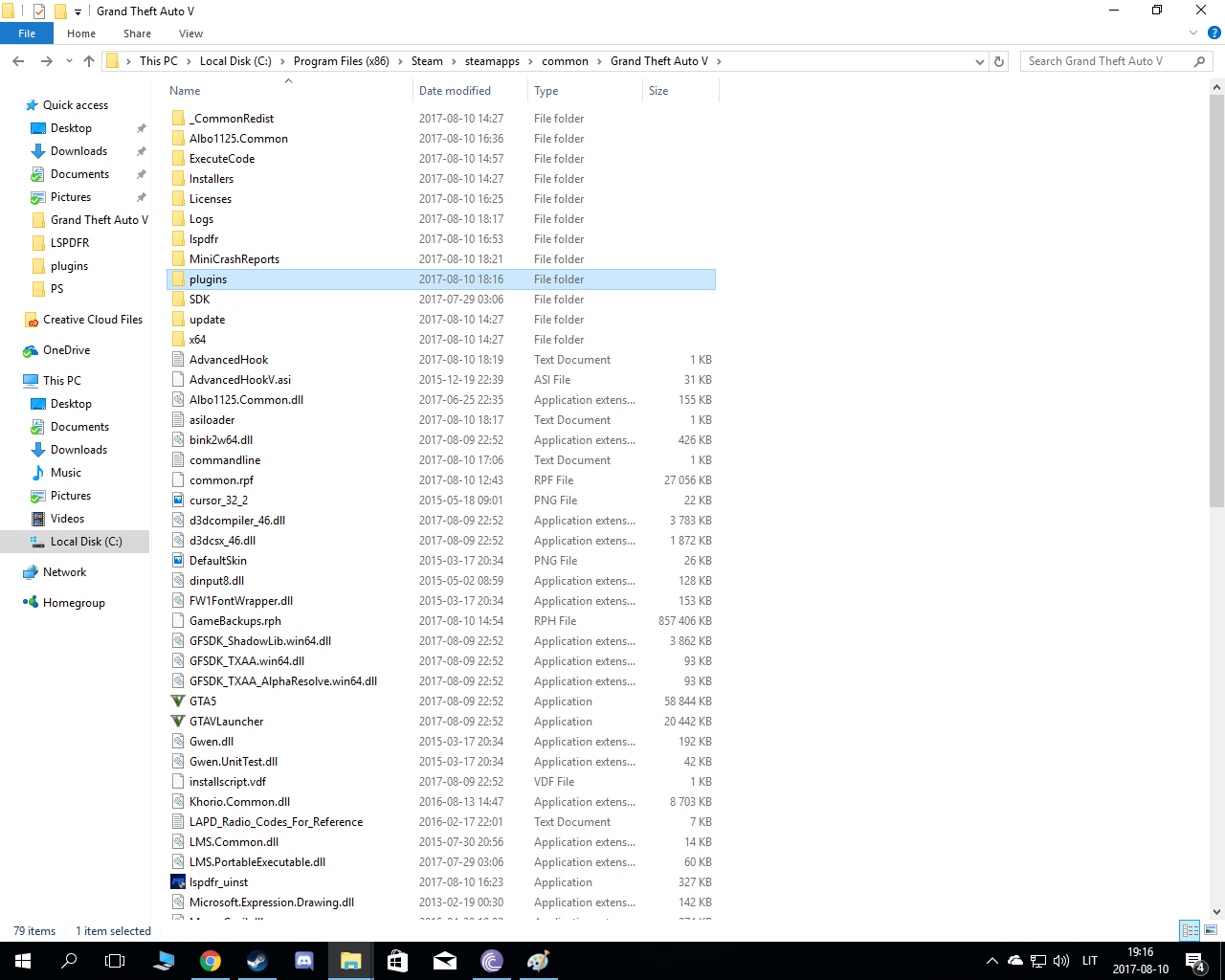Click Local Disk (C:) in address bar

(235, 61)
